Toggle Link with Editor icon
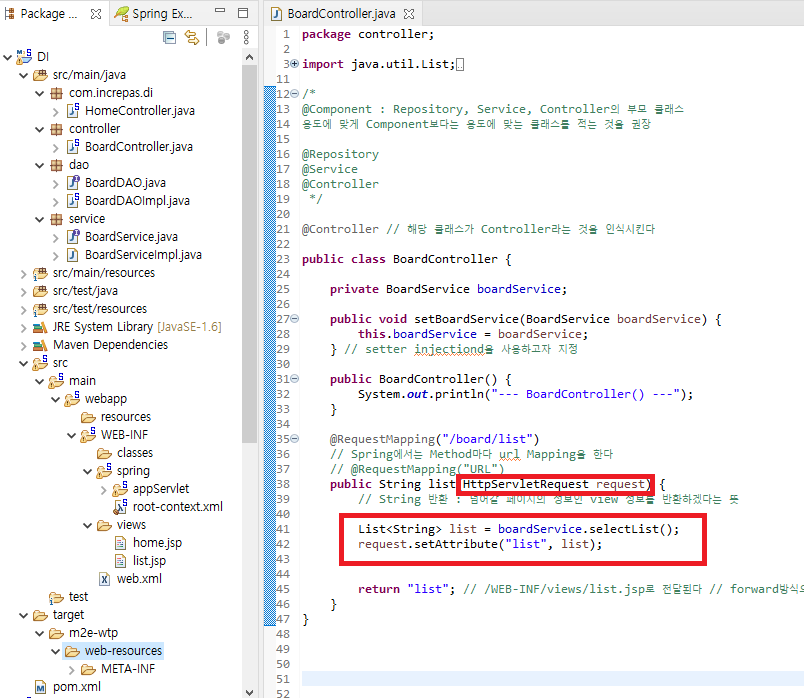The width and height of the screenshot is (804, 698). 192,37
